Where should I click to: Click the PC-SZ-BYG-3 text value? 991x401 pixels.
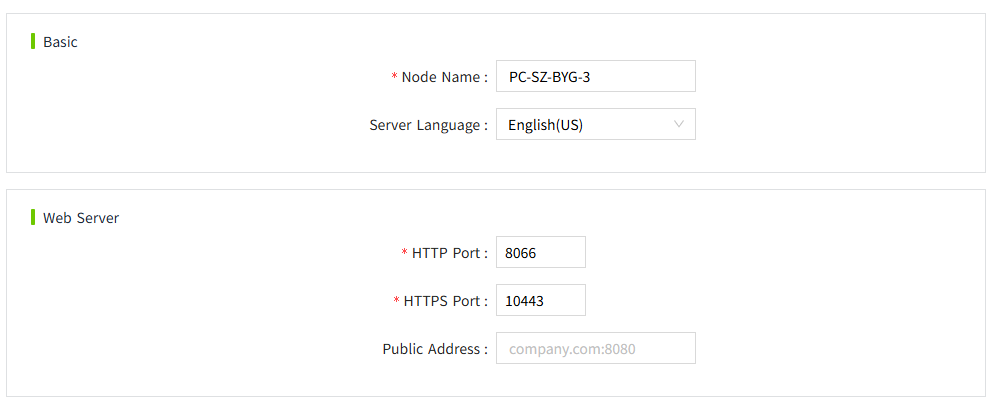tap(549, 77)
